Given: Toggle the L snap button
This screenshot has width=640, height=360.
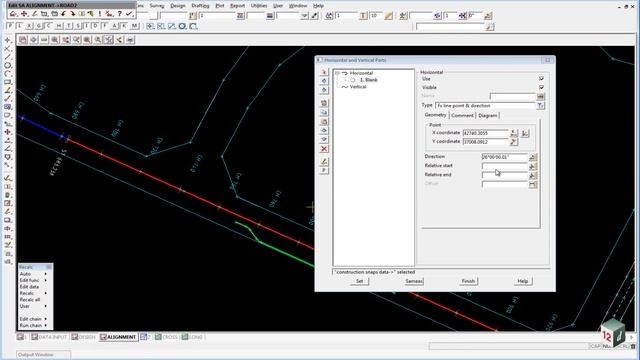Looking at the screenshot, I should (20, 26).
